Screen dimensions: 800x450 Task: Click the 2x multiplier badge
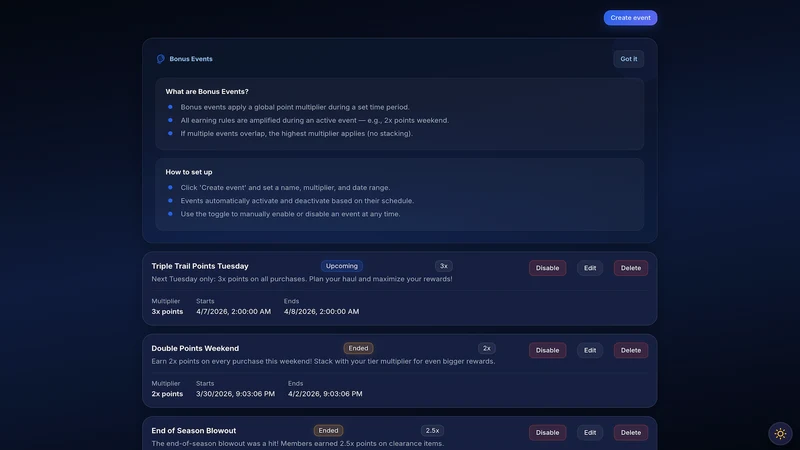[487, 348]
